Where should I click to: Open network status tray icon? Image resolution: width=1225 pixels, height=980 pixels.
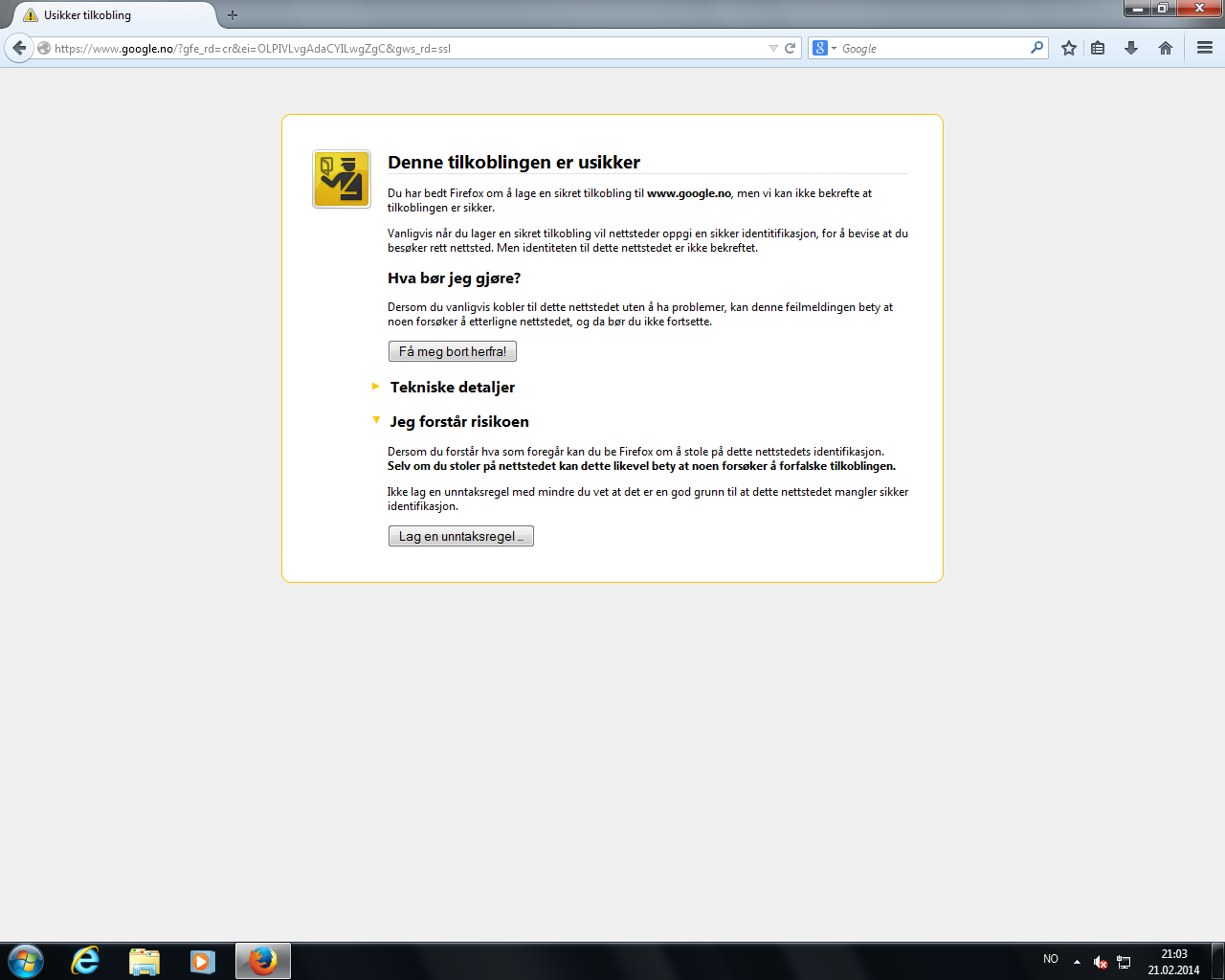[x=1124, y=962]
